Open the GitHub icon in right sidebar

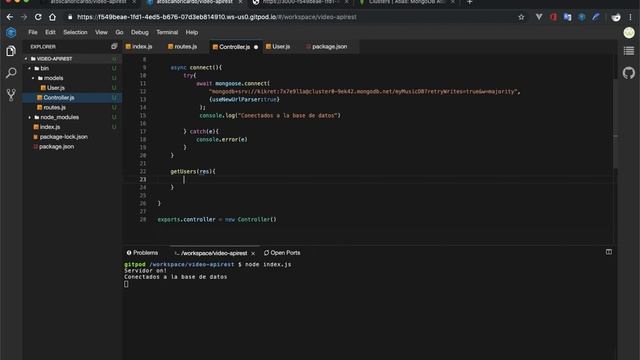[x=629, y=73]
